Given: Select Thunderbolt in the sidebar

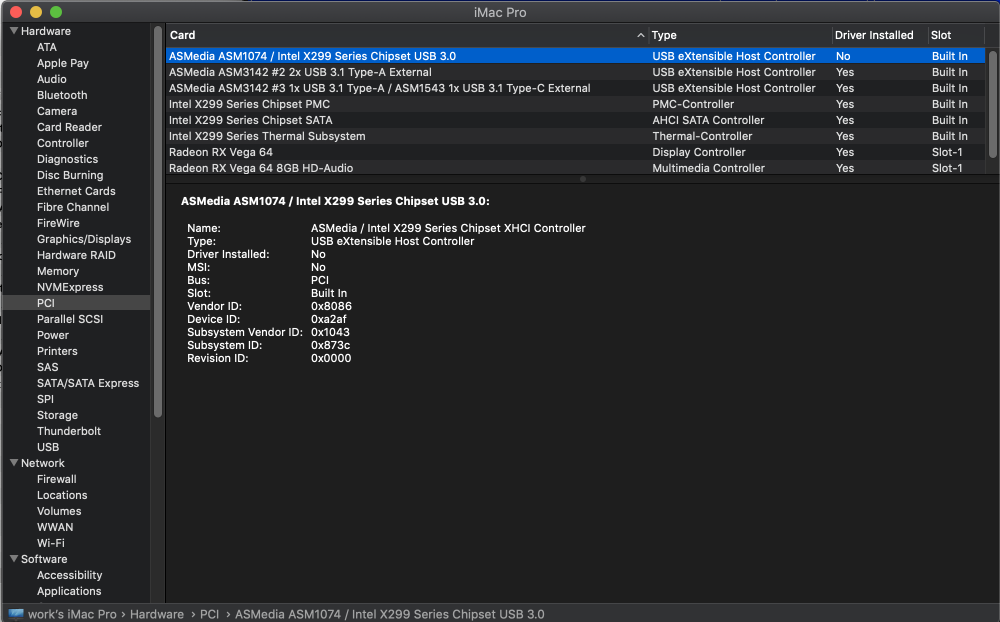Looking at the screenshot, I should coord(68,431).
